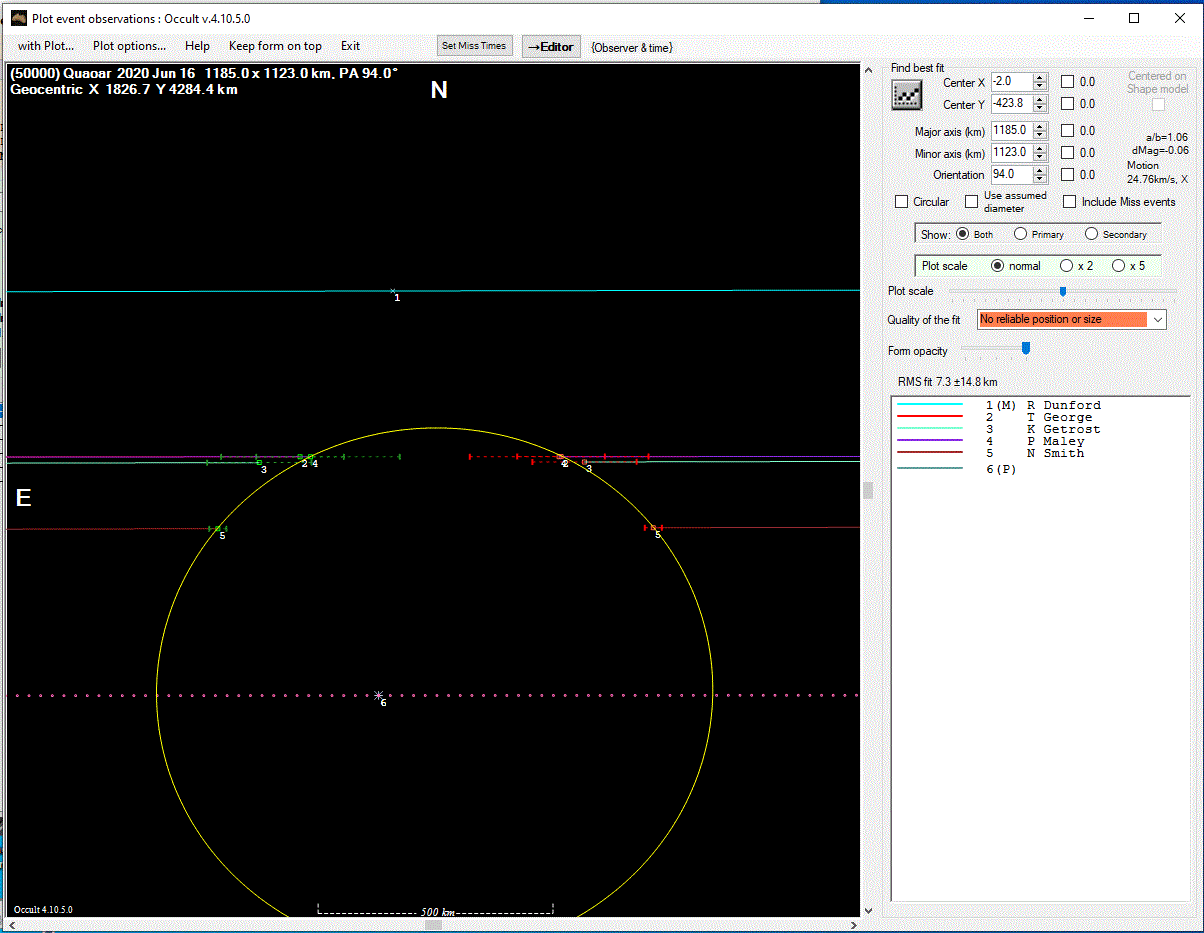Toggle the Center Y fix checkbox
Viewport: 1204px width, 933px height.
coord(1068,103)
